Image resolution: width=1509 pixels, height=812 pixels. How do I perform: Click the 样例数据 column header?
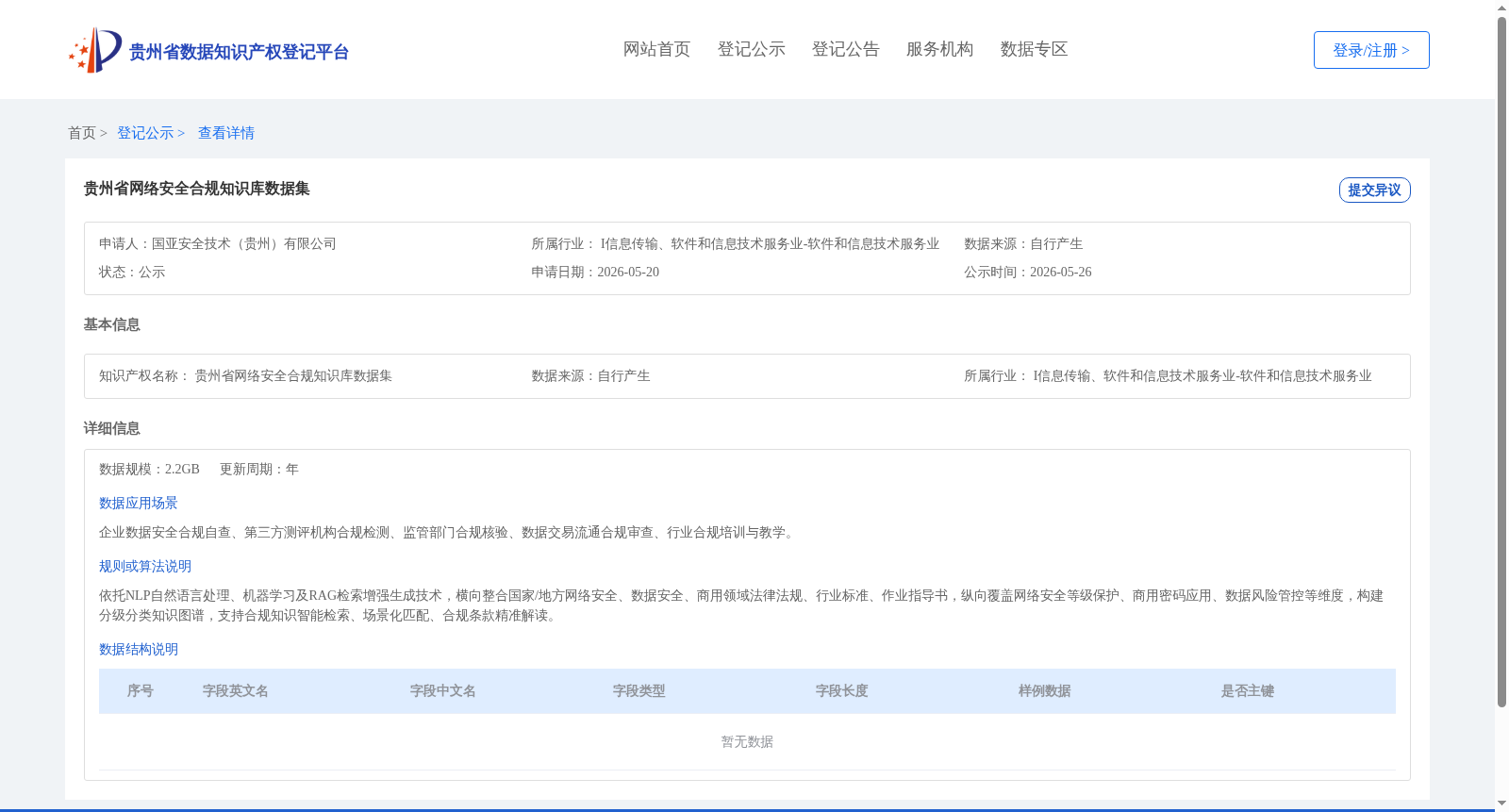coord(1045,691)
